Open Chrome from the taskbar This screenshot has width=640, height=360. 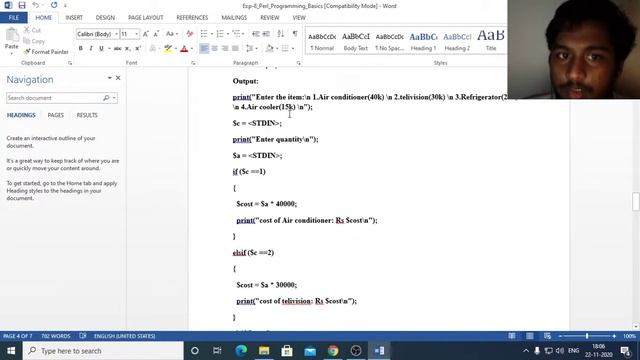pos(333,351)
